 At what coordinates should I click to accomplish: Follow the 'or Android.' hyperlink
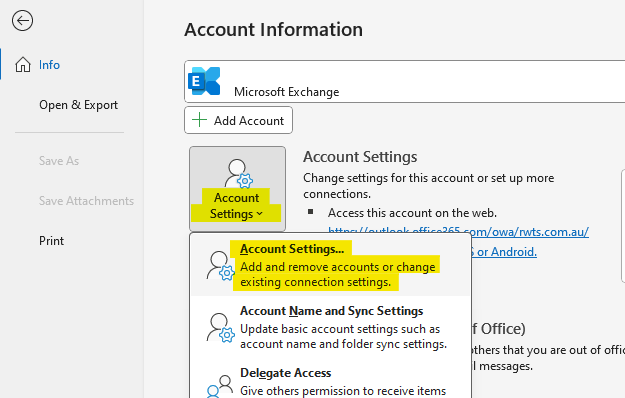click(x=507, y=252)
